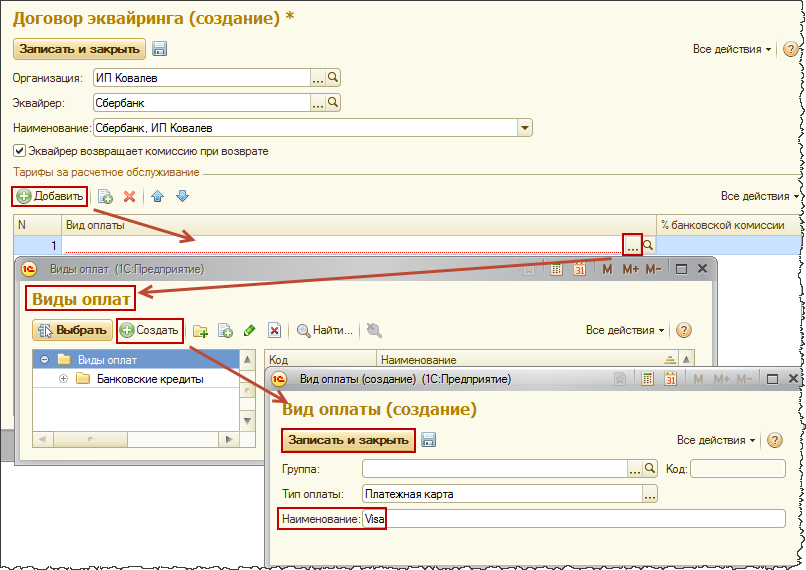The width and height of the screenshot is (806, 570).
Task: Open help in the Вид оплаты (создание) window
Action: click(775, 440)
